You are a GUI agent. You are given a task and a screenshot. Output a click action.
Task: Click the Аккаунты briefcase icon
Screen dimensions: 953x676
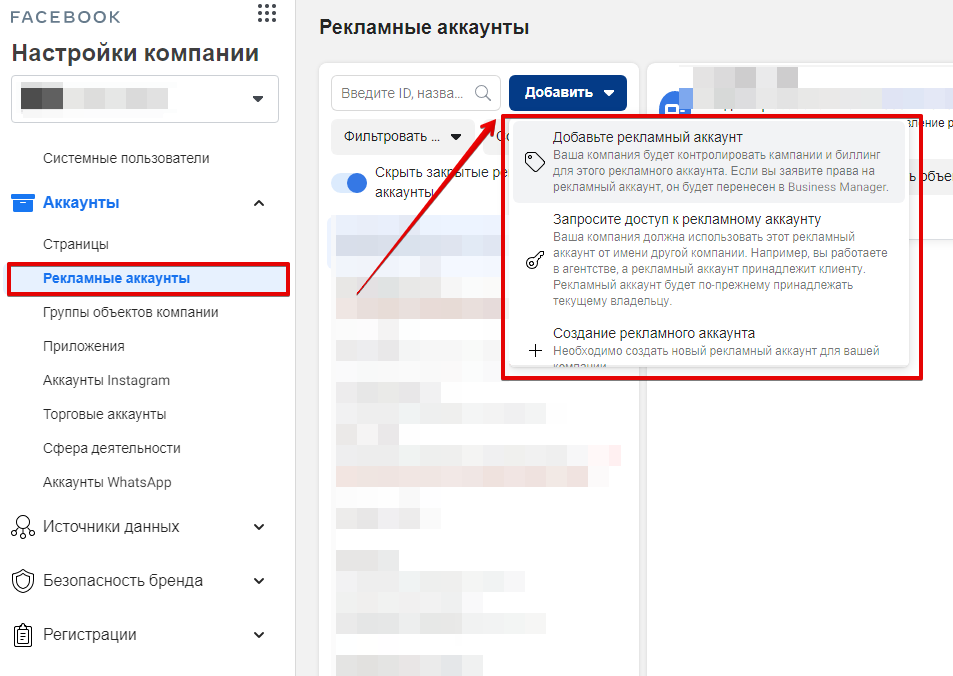click(x=22, y=203)
